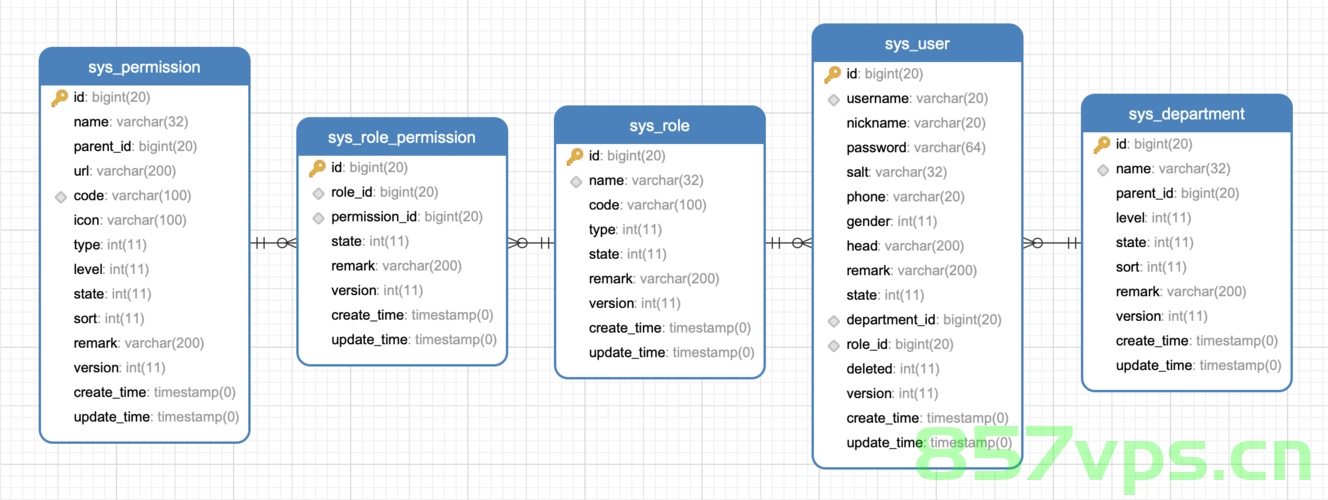
Task: Click the diamond icon beside role_id in sys_role_permission
Action: (x=318, y=192)
